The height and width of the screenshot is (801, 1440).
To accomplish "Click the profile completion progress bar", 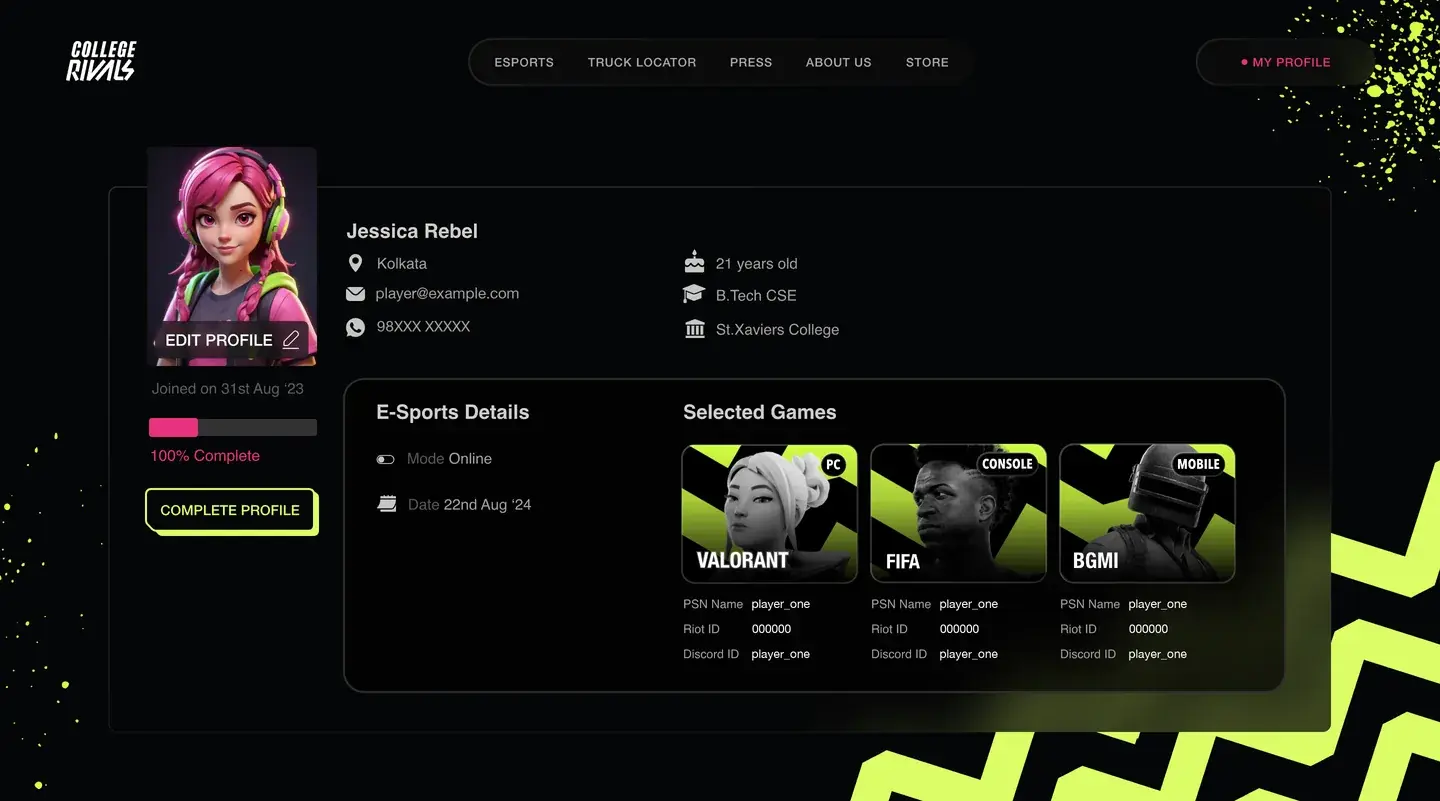I will (233, 427).
